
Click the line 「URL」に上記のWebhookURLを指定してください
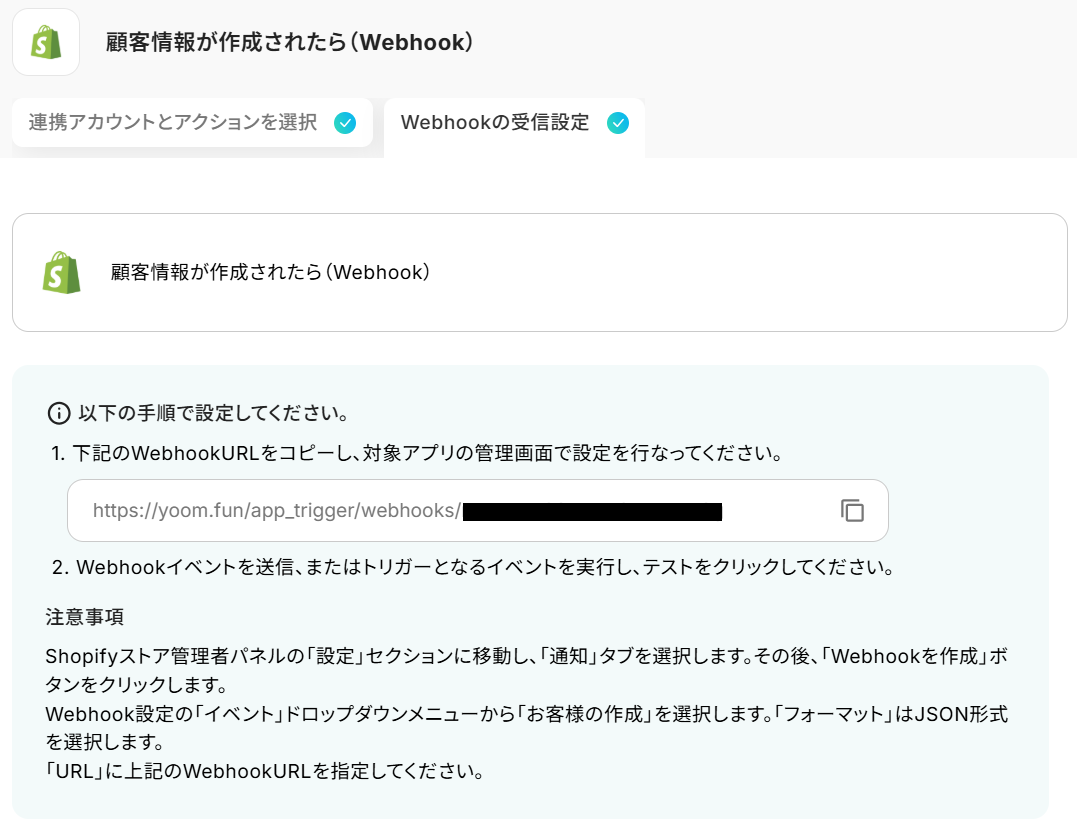(x=264, y=771)
